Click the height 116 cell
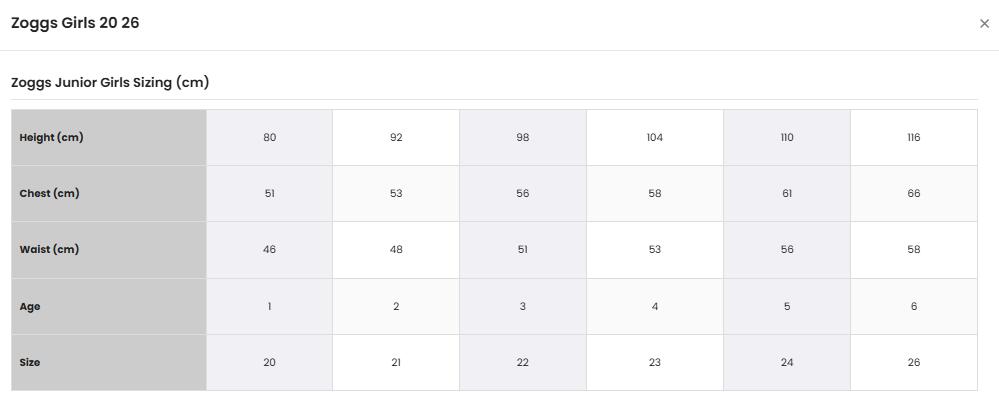The height and width of the screenshot is (413, 999). coord(914,137)
